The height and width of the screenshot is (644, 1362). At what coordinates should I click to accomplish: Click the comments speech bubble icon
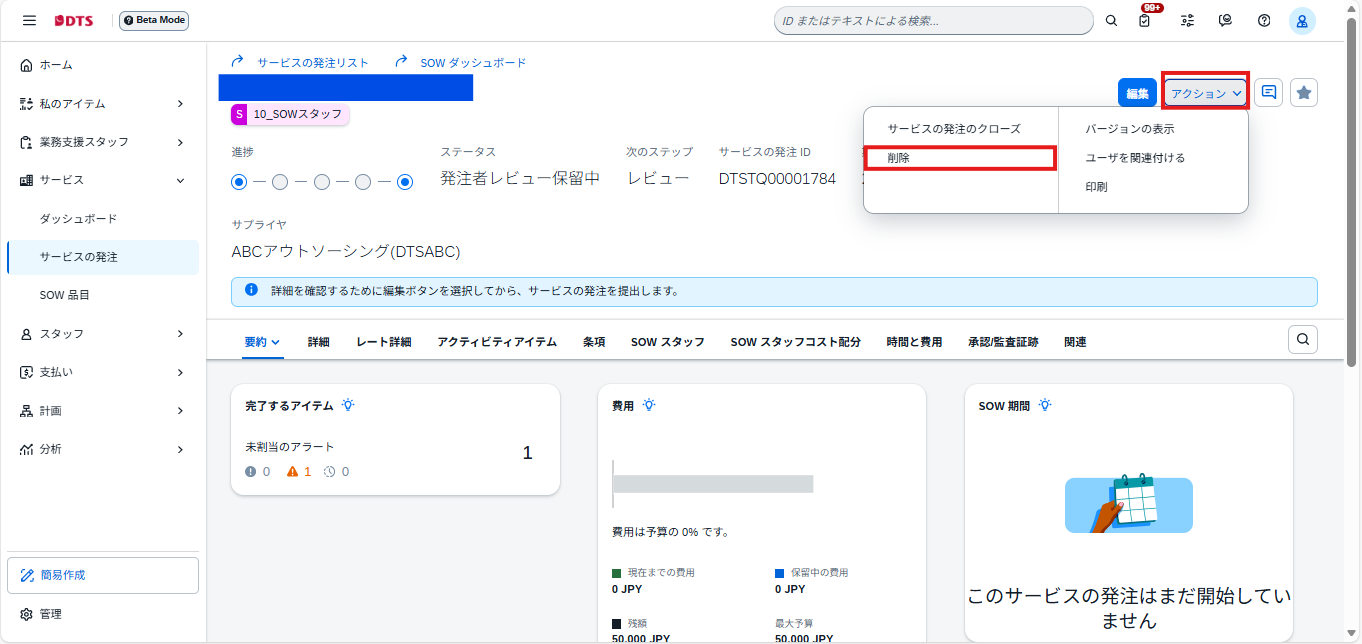pos(1269,92)
